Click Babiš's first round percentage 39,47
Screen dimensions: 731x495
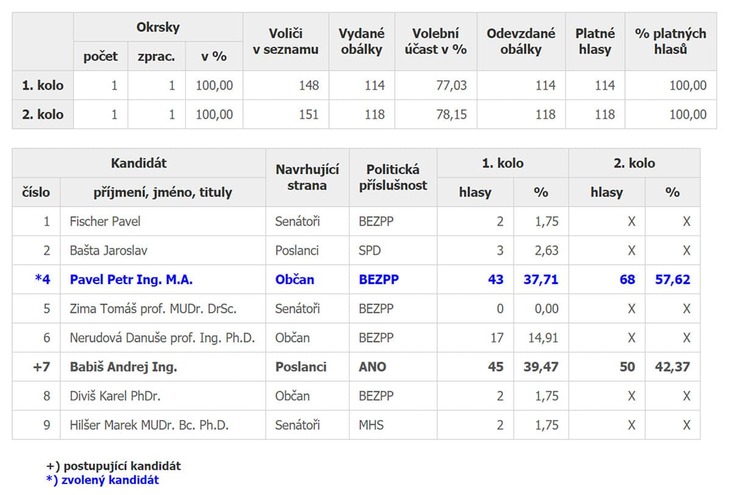pyautogui.click(x=541, y=367)
